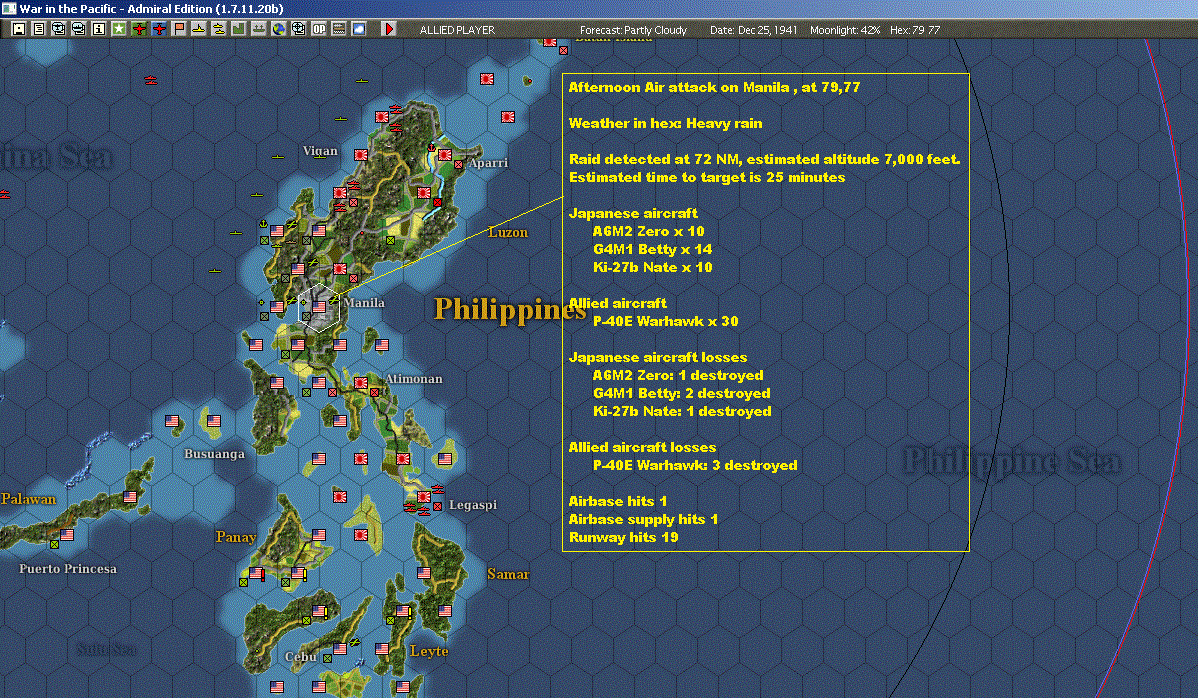1198x698 pixels.
Task: Click the 'A6M2 Zero: 1 destroyed' line
Action: [x=678, y=375]
